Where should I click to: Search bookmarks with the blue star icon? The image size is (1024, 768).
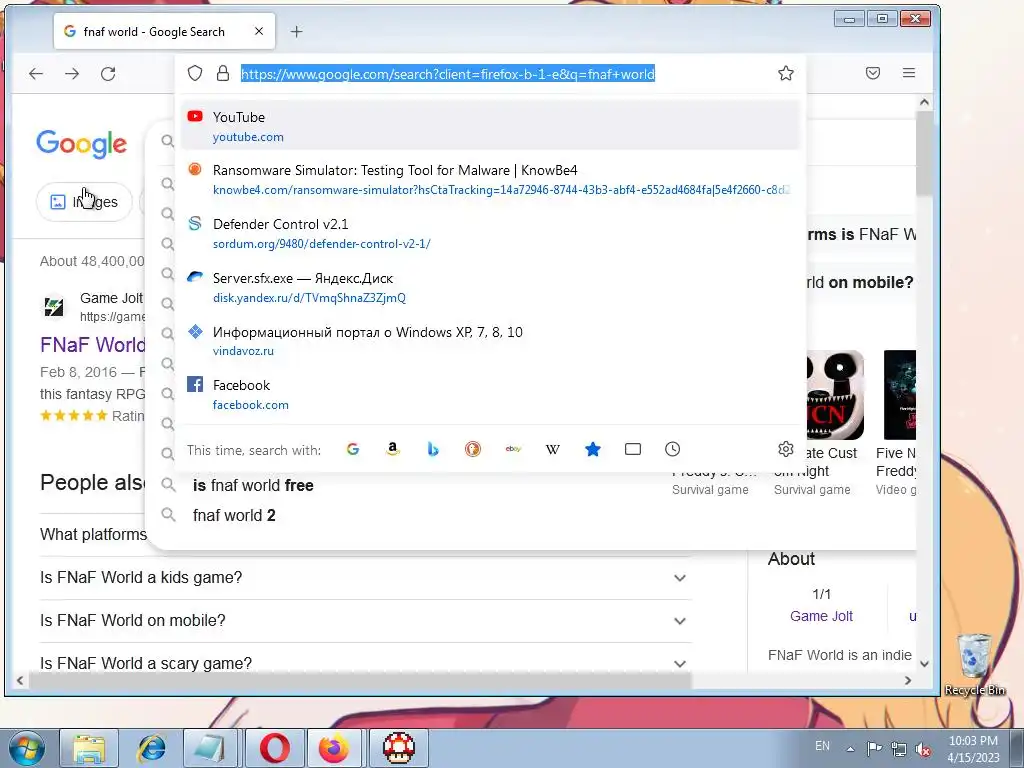pos(593,449)
